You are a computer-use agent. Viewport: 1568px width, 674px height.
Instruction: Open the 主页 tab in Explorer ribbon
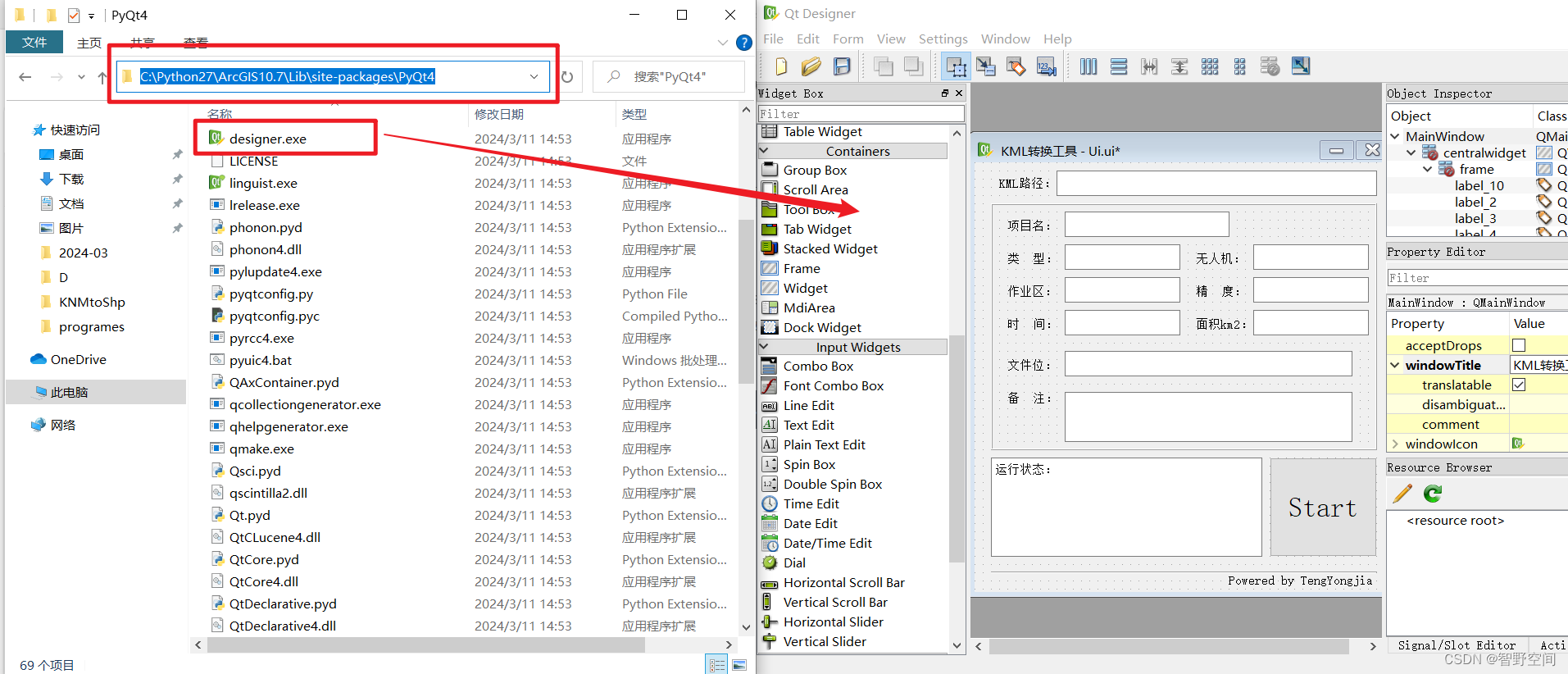pyautogui.click(x=89, y=43)
